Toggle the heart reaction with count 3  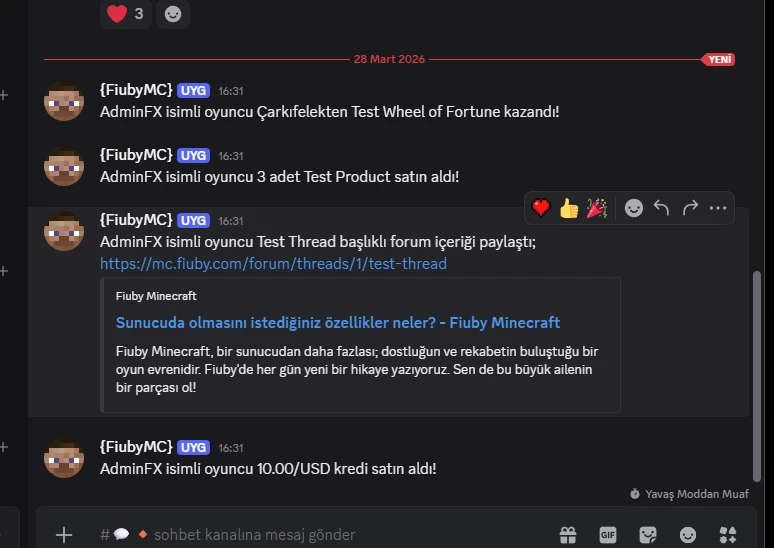126,14
